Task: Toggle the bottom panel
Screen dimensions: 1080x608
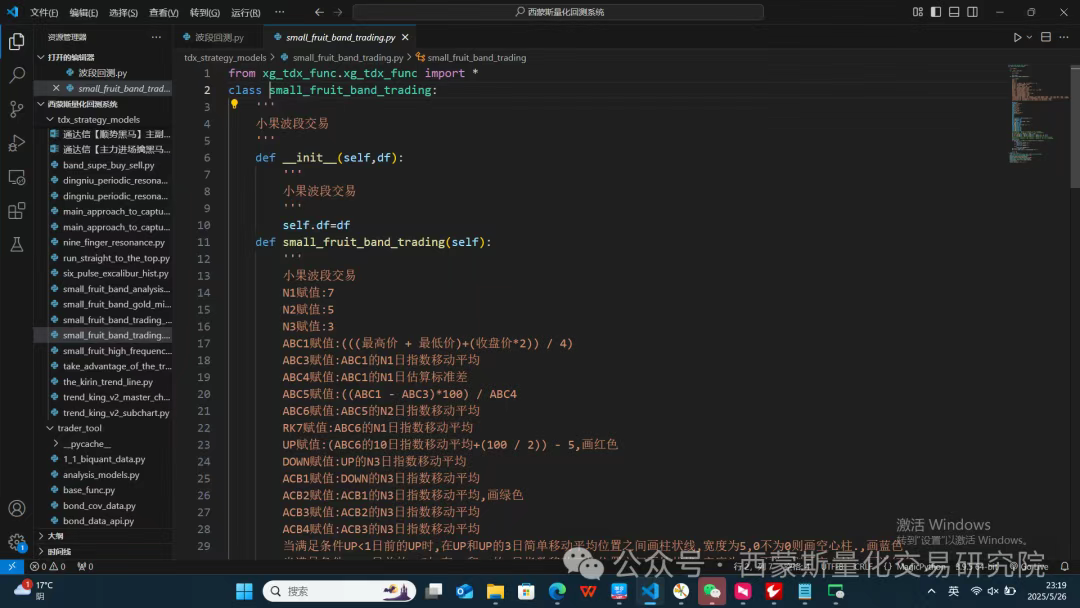Action: point(954,12)
